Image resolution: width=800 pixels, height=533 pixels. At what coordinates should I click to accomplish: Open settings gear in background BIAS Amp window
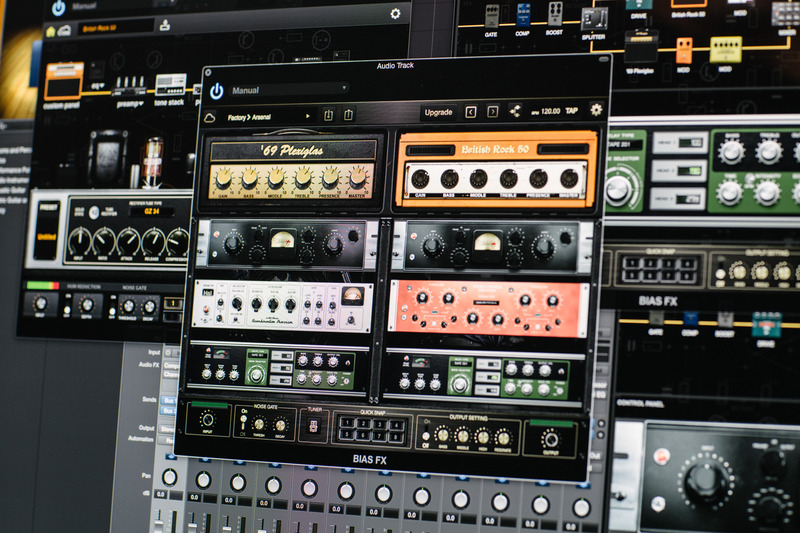(395, 14)
